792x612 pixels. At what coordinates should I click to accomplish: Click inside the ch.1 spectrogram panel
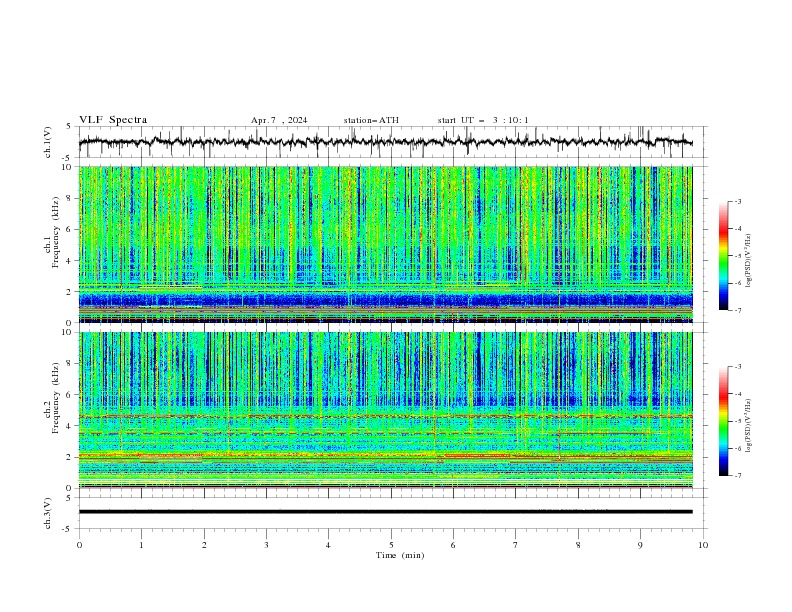(x=385, y=244)
